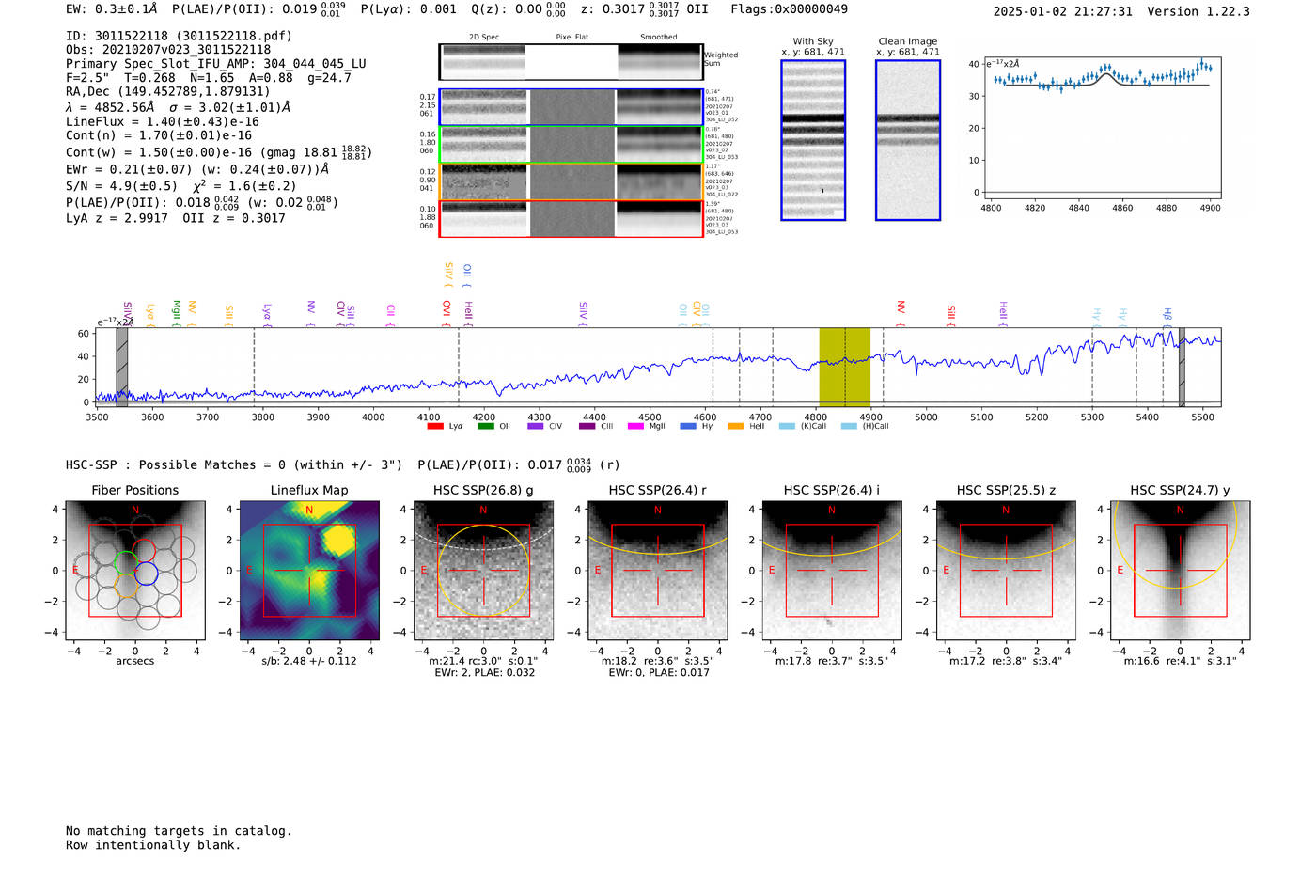The width and height of the screenshot is (1316, 896).
Task: Select the Obs: 20210207v023_3011522118 line
Action: click(x=168, y=49)
